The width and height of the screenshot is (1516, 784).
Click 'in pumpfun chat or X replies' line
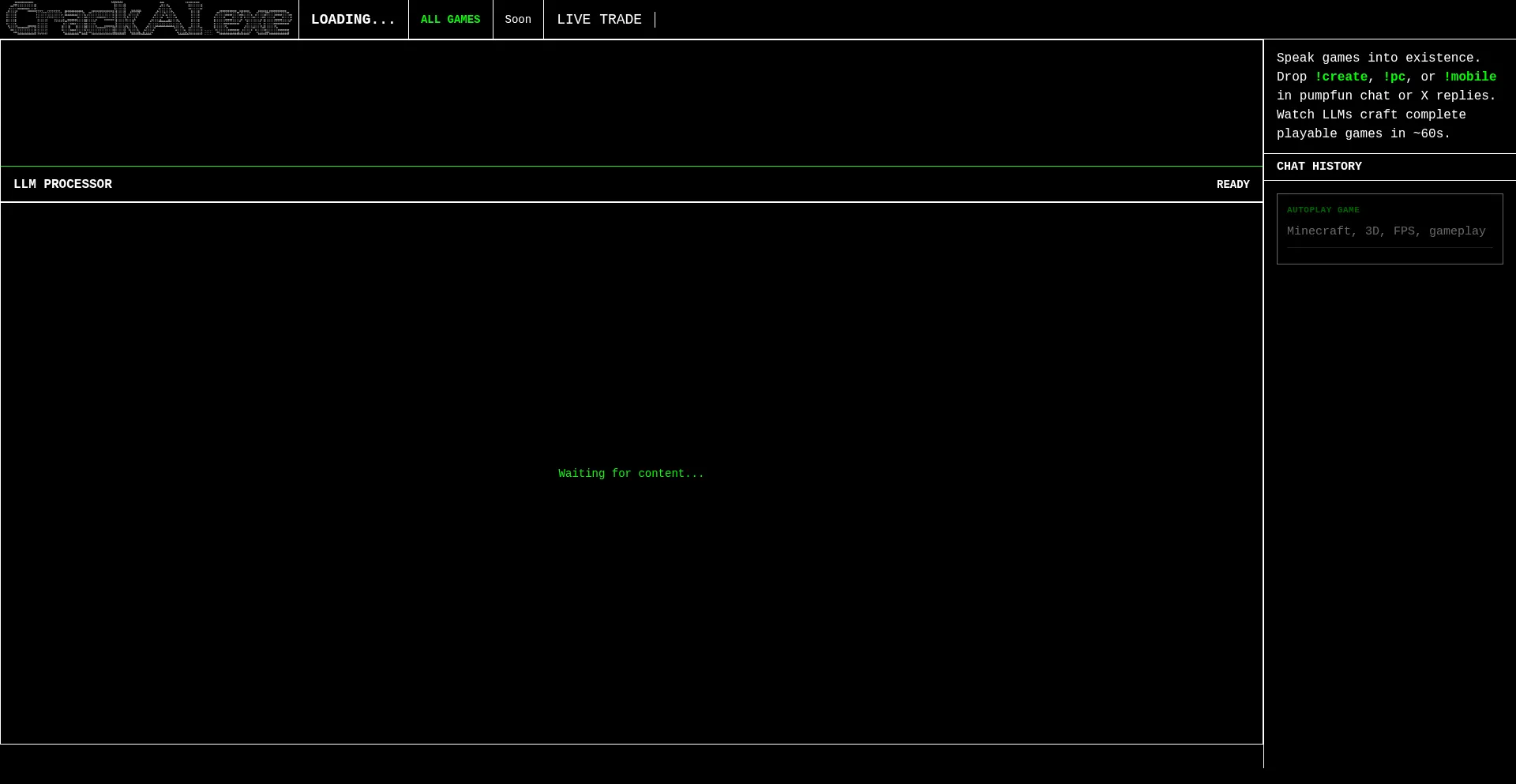[1386, 96]
